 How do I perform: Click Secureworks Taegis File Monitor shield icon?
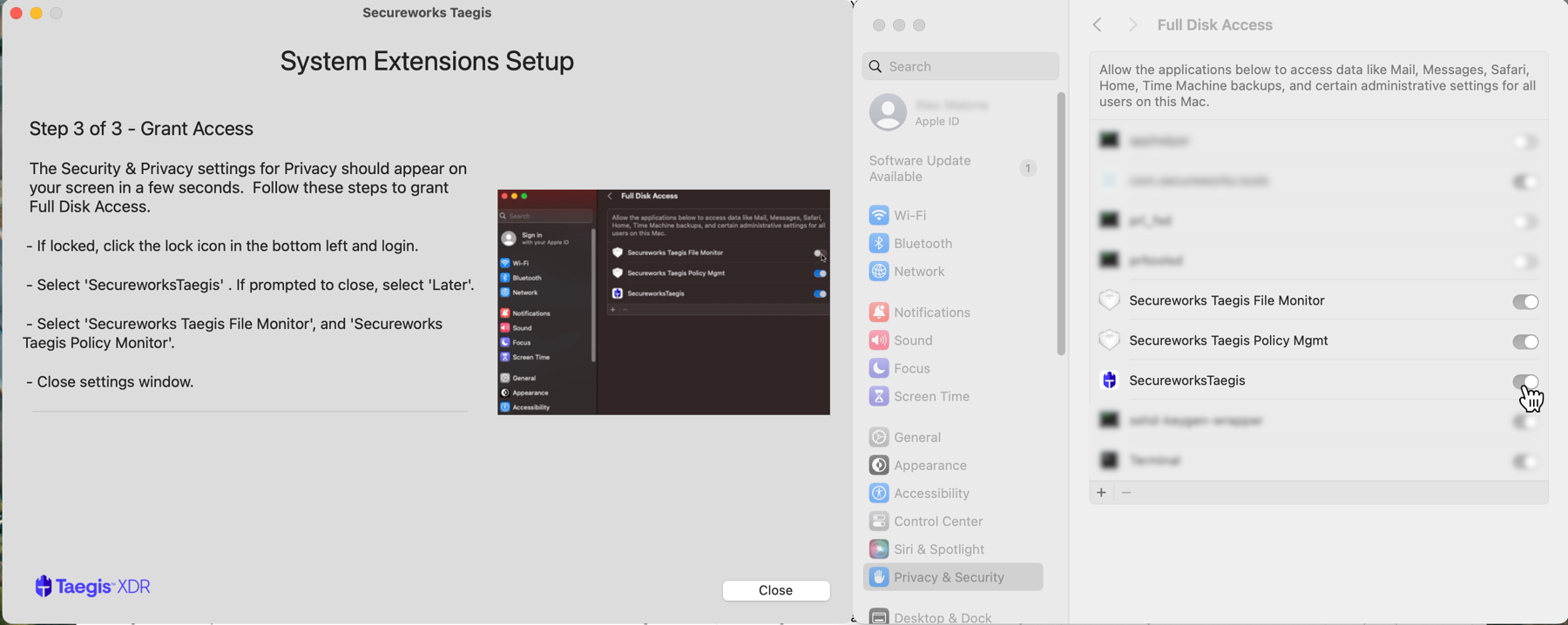pyautogui.click(x=1109, y=300)
